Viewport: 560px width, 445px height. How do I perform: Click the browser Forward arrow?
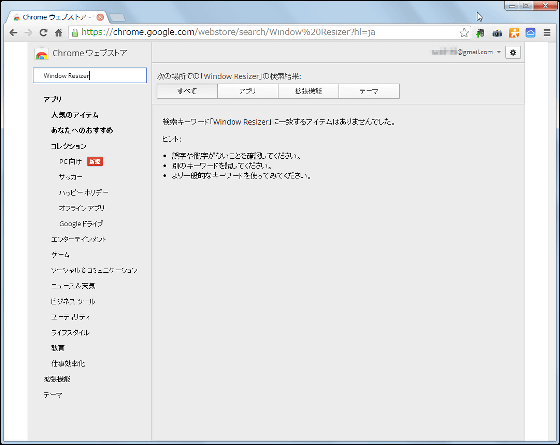coord(28,32)
